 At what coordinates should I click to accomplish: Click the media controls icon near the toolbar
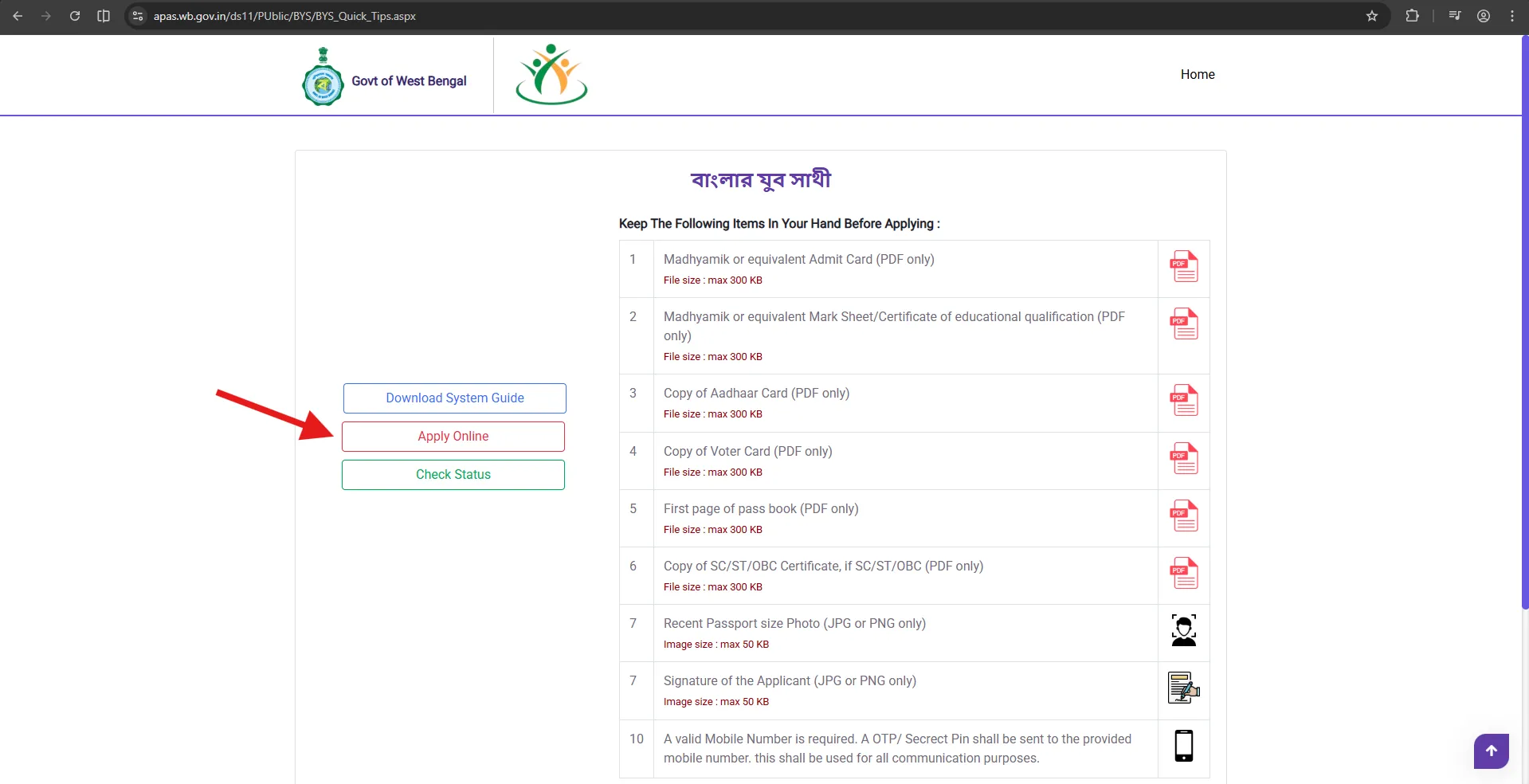point(1454,16)
